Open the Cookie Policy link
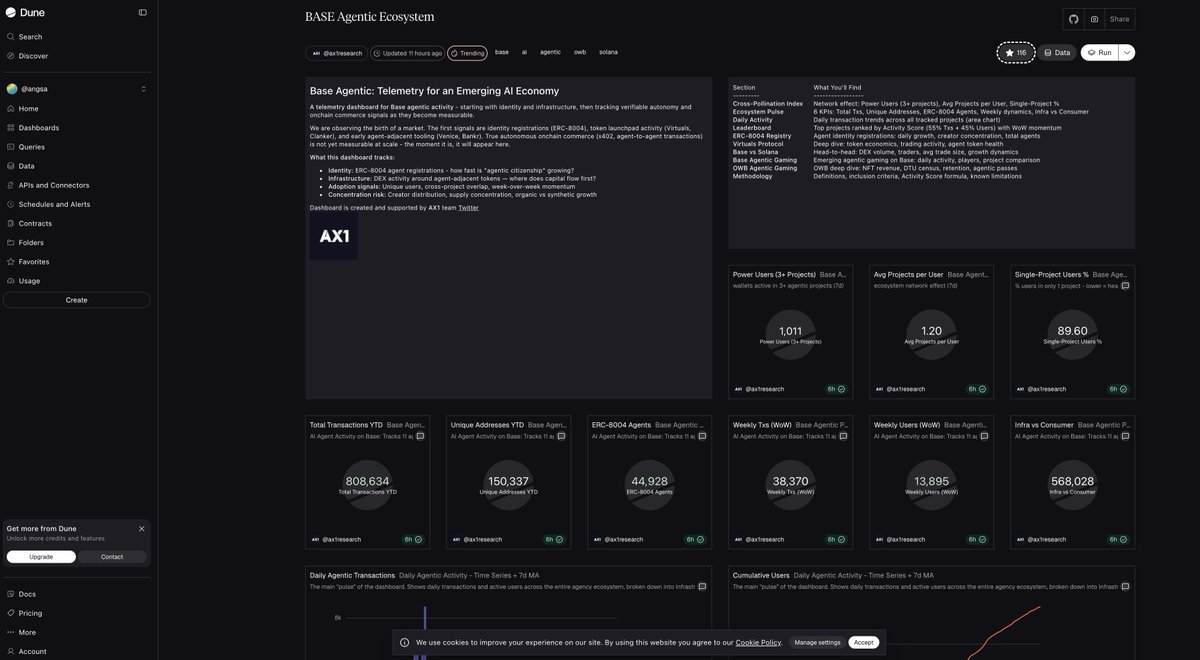 758,642
